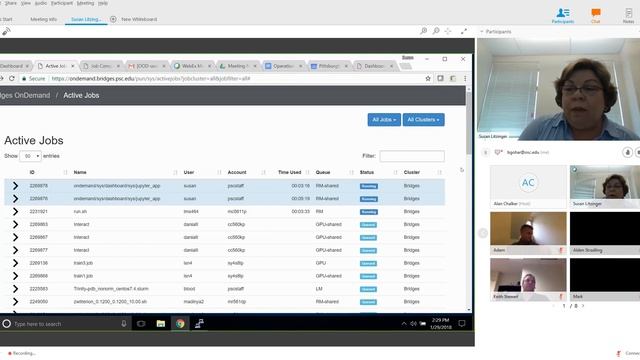Click the Cortana circle on the taskbar
This screenshot has height=360, width=640.
coord(7,324)
